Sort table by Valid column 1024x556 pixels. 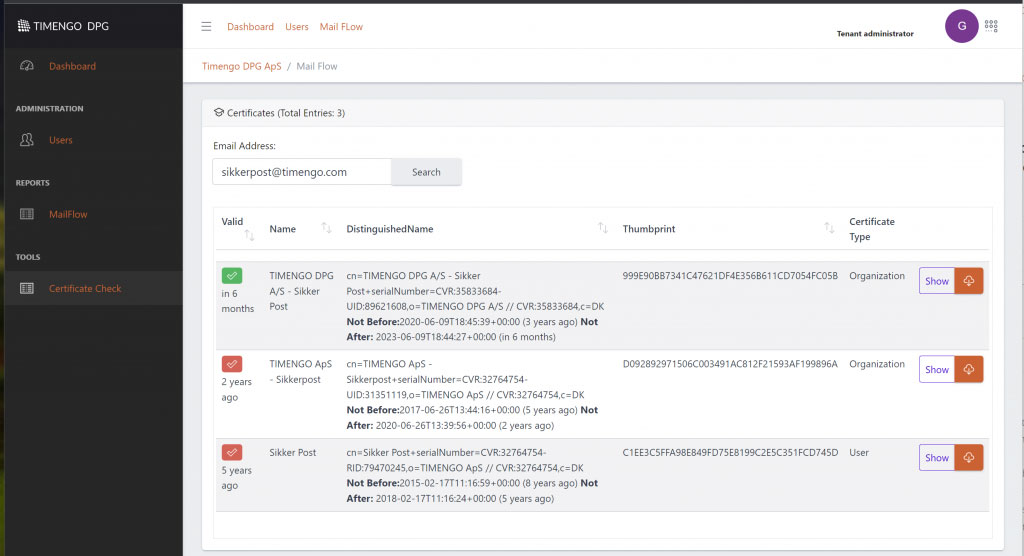click(x=249, y=235)
